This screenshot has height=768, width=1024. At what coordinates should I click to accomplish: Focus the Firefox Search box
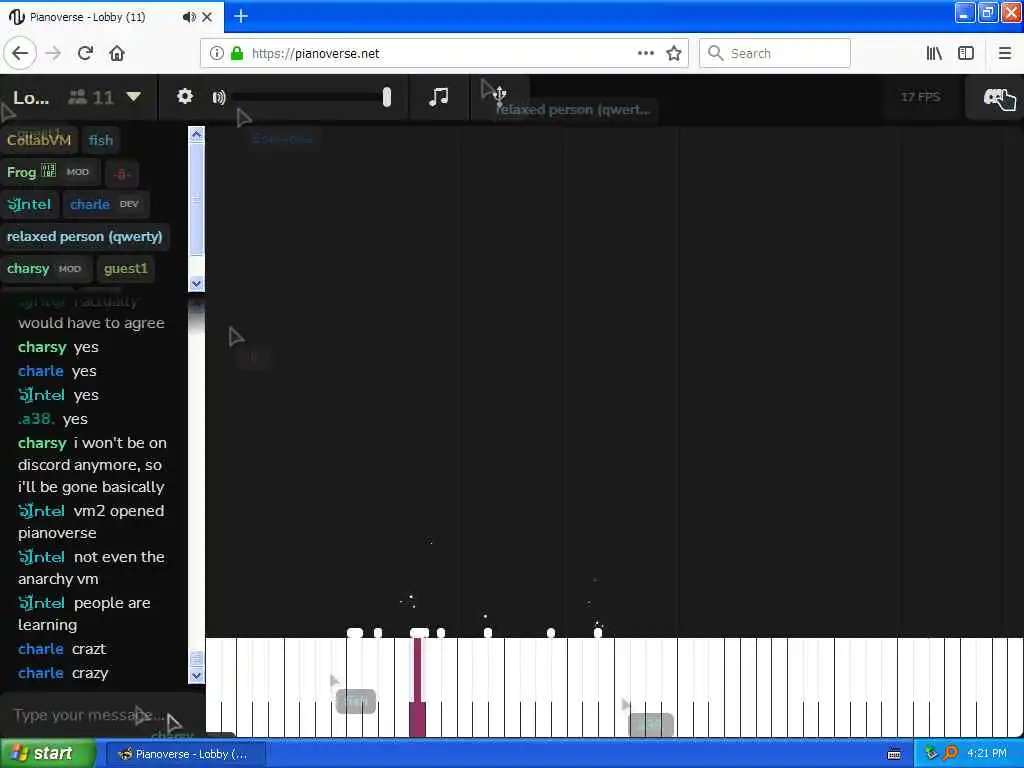[x=775, y=53]
